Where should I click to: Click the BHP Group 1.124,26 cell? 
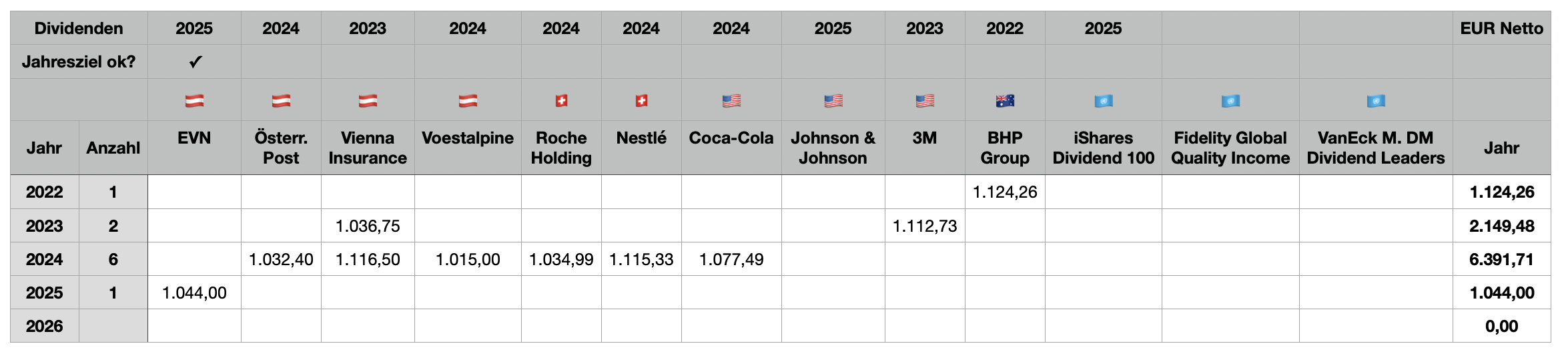tap(1005, 192)
